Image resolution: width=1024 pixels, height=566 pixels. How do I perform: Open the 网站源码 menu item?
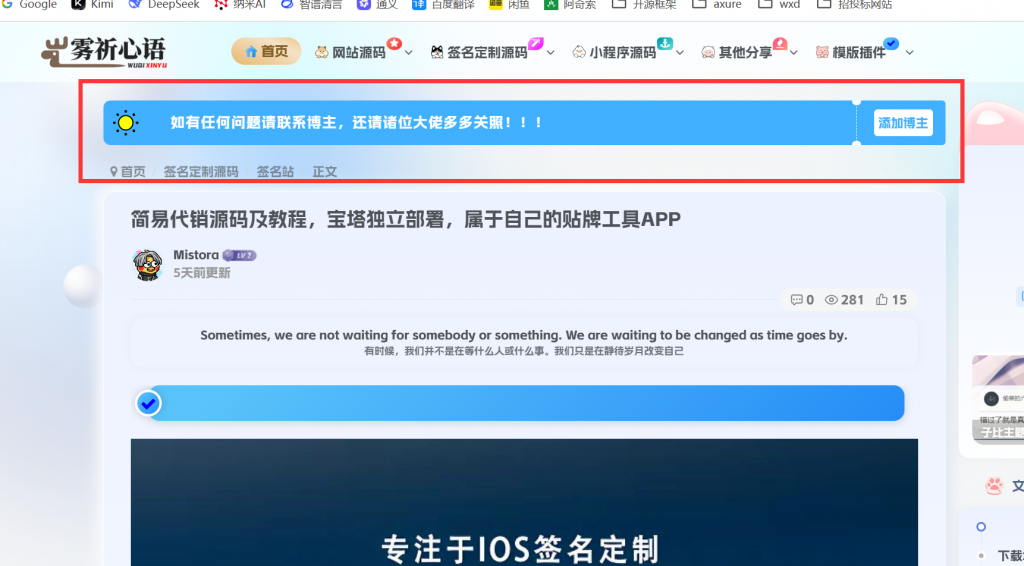(x=359, y=52)
